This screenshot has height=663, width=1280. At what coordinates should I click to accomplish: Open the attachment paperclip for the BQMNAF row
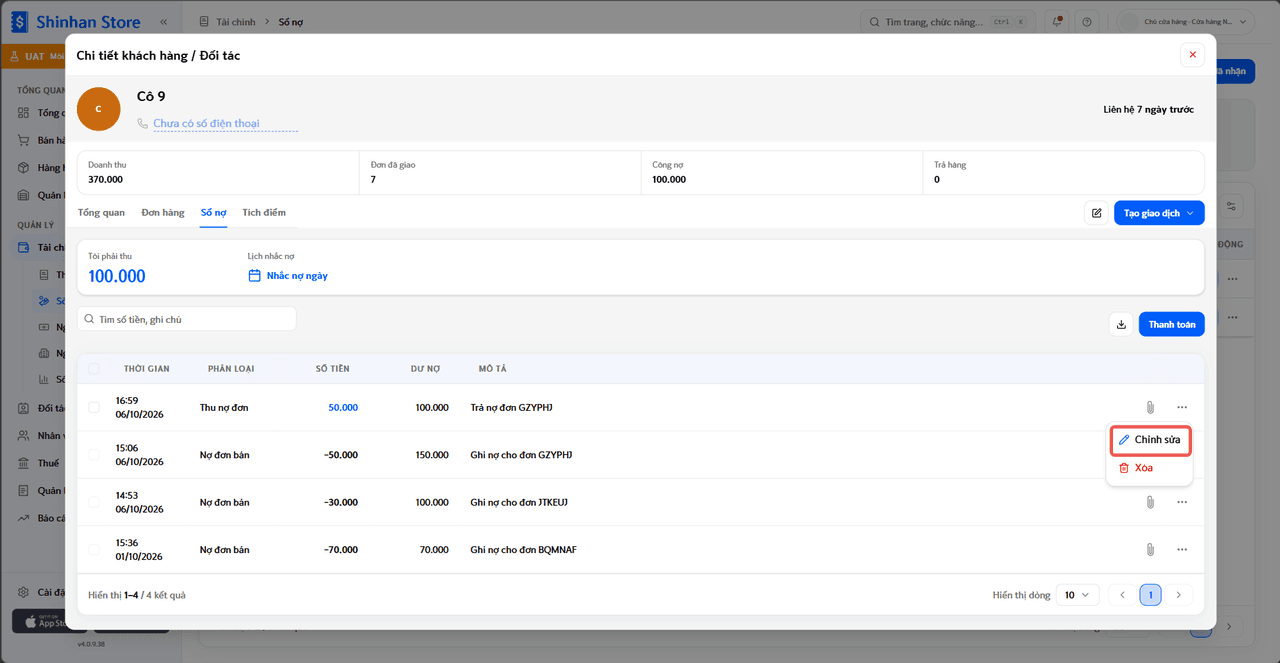point(1150,550)
